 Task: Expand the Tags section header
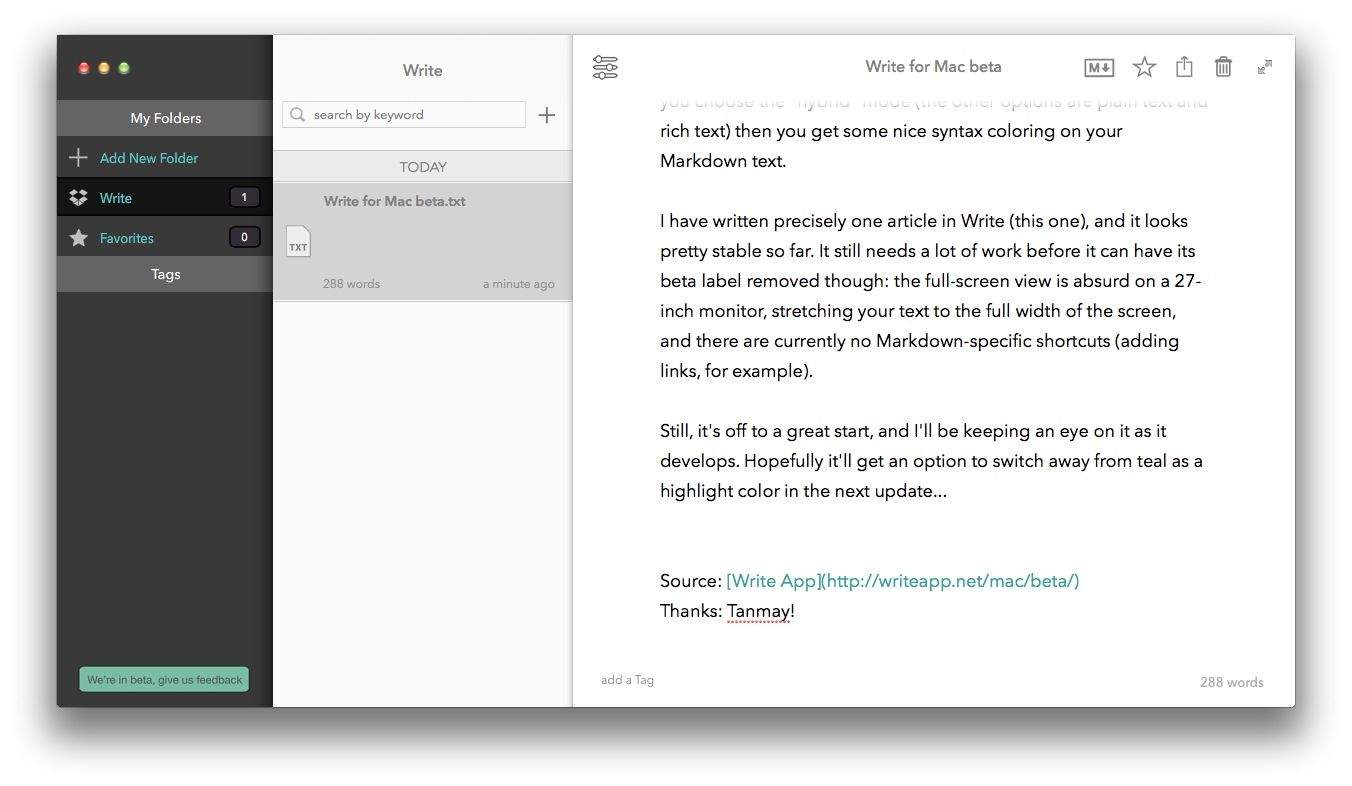pos(165,274)
